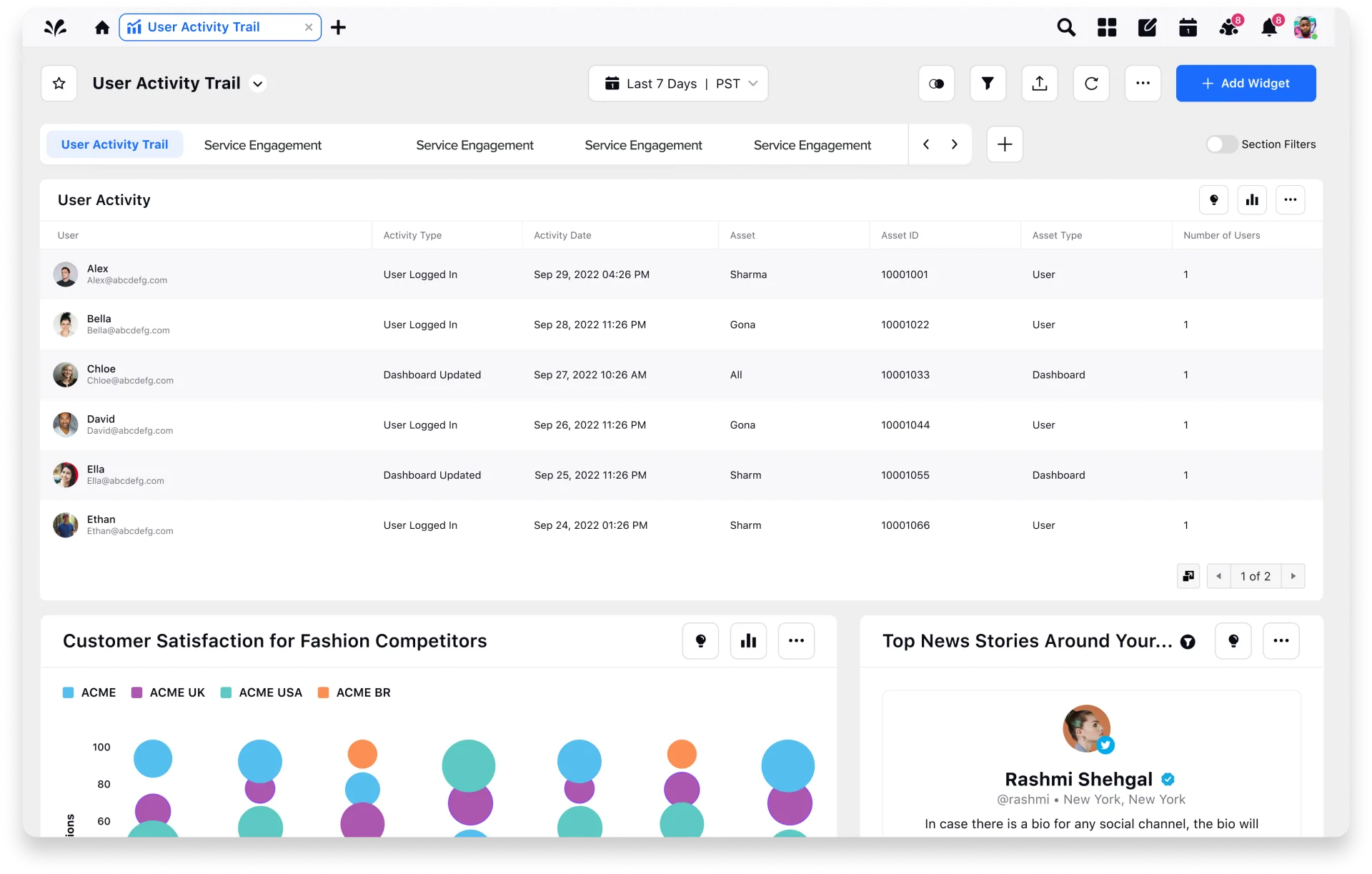Click the ACME UK purple legend swatch

(x=136, y=692)
